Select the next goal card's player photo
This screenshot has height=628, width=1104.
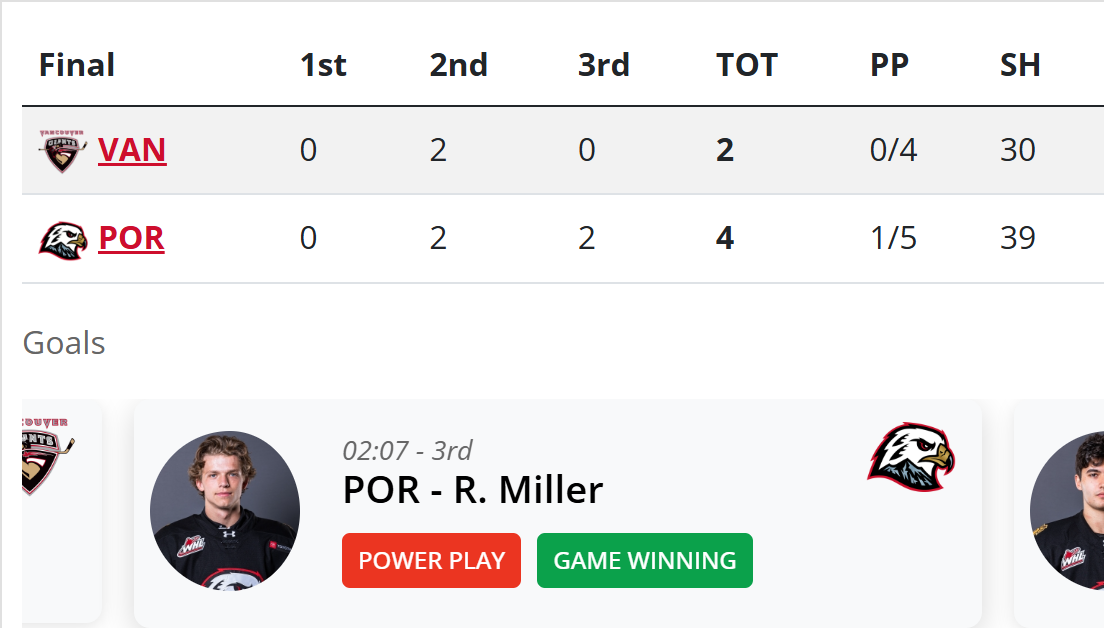1068,510
